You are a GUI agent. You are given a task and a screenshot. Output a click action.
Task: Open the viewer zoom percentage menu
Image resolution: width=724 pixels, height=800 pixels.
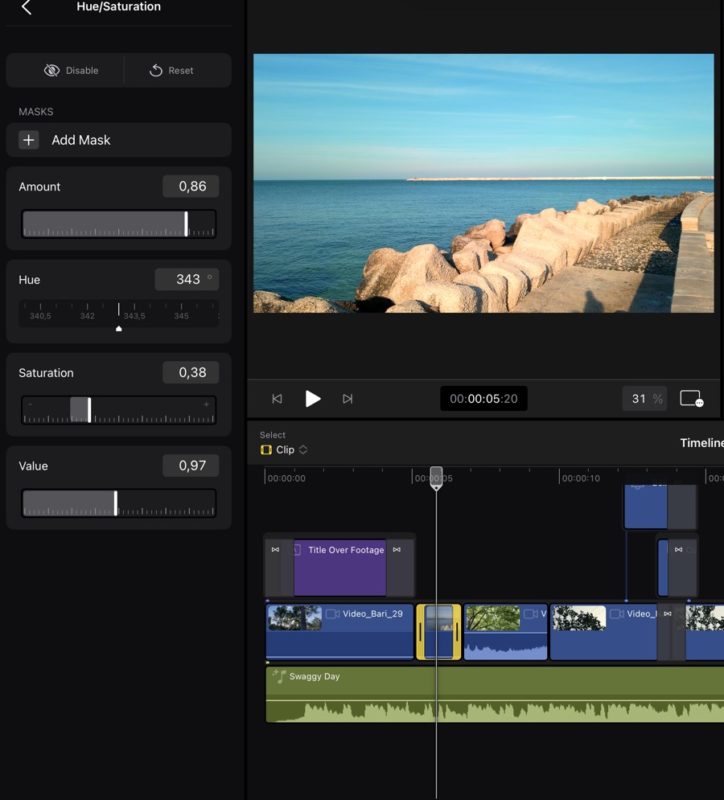[x=645, y=399]
